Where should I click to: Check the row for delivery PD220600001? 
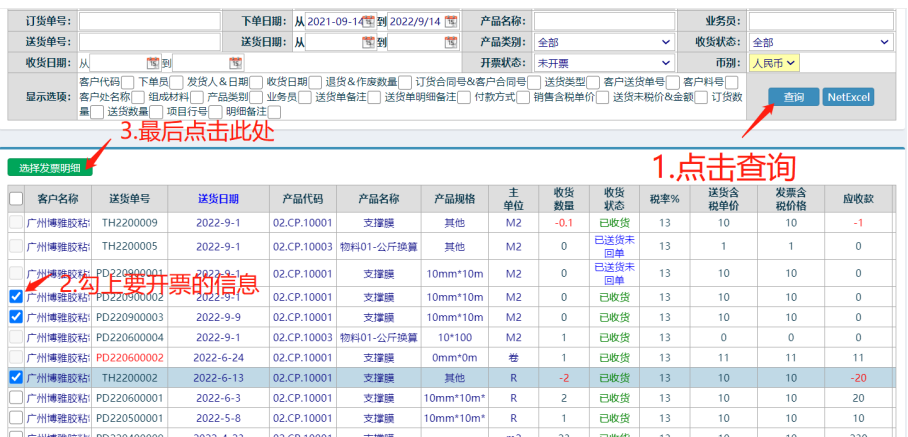(15, 397)
